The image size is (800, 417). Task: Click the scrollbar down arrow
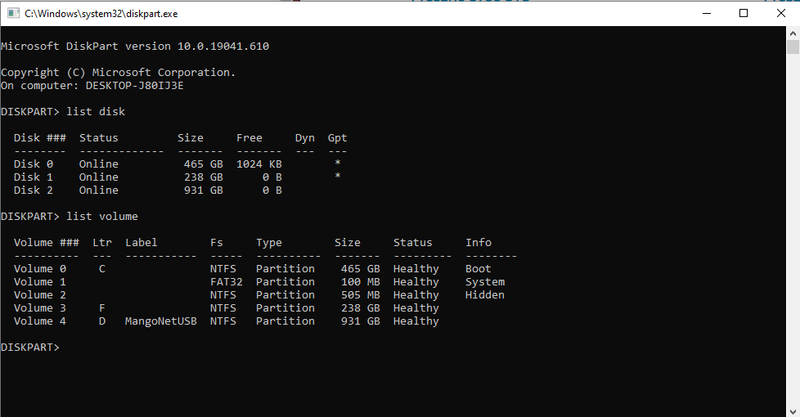[x=792, y=411]
